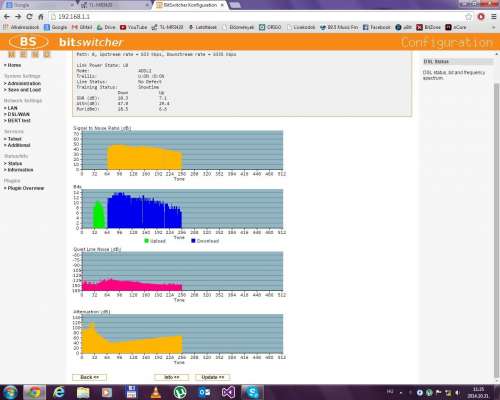Open Skype from the taskbar
This screenshot has height=400, width=500.
click(x=252, y=392)
